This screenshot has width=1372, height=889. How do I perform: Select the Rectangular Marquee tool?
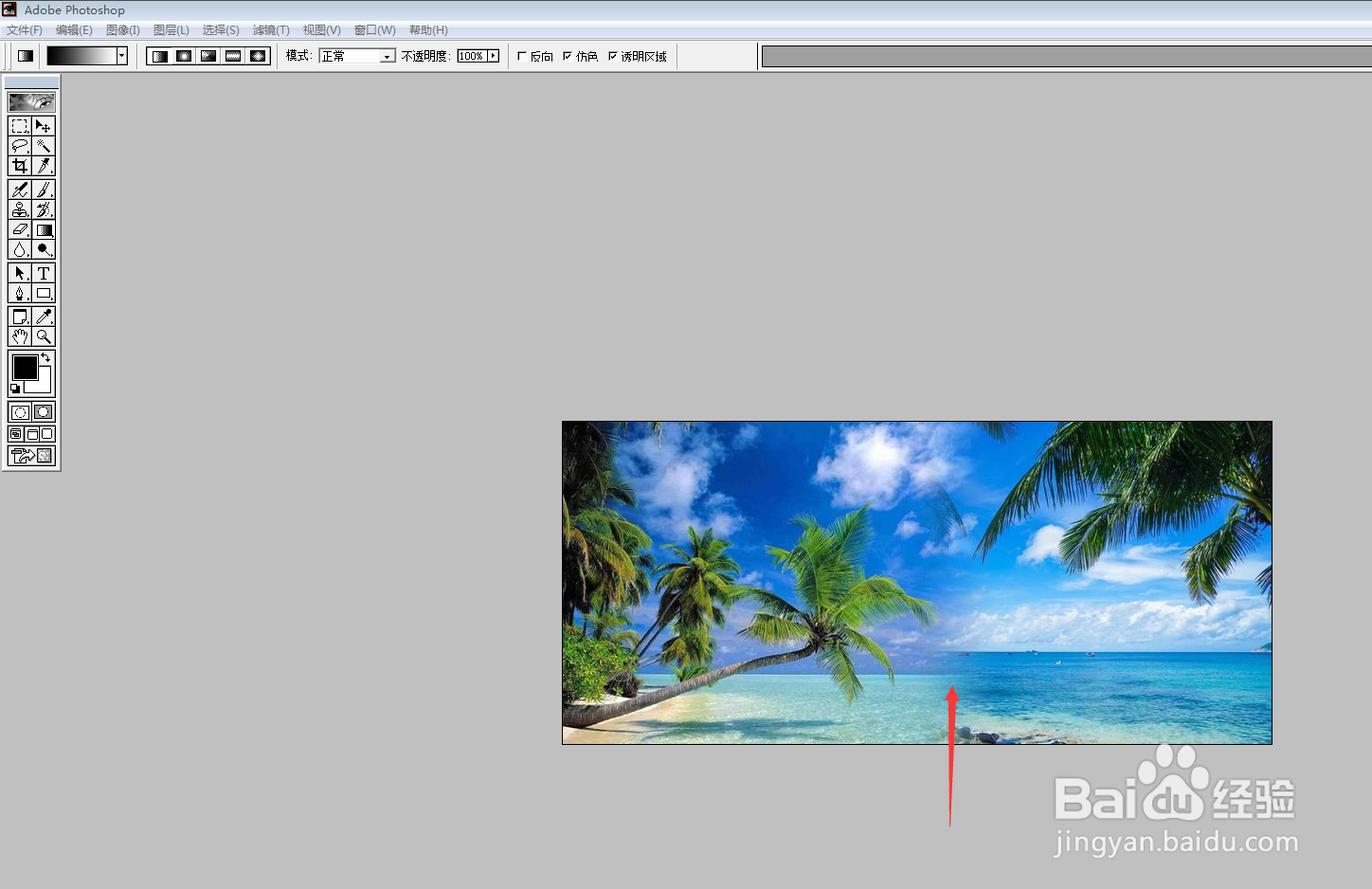click(20, 126)
